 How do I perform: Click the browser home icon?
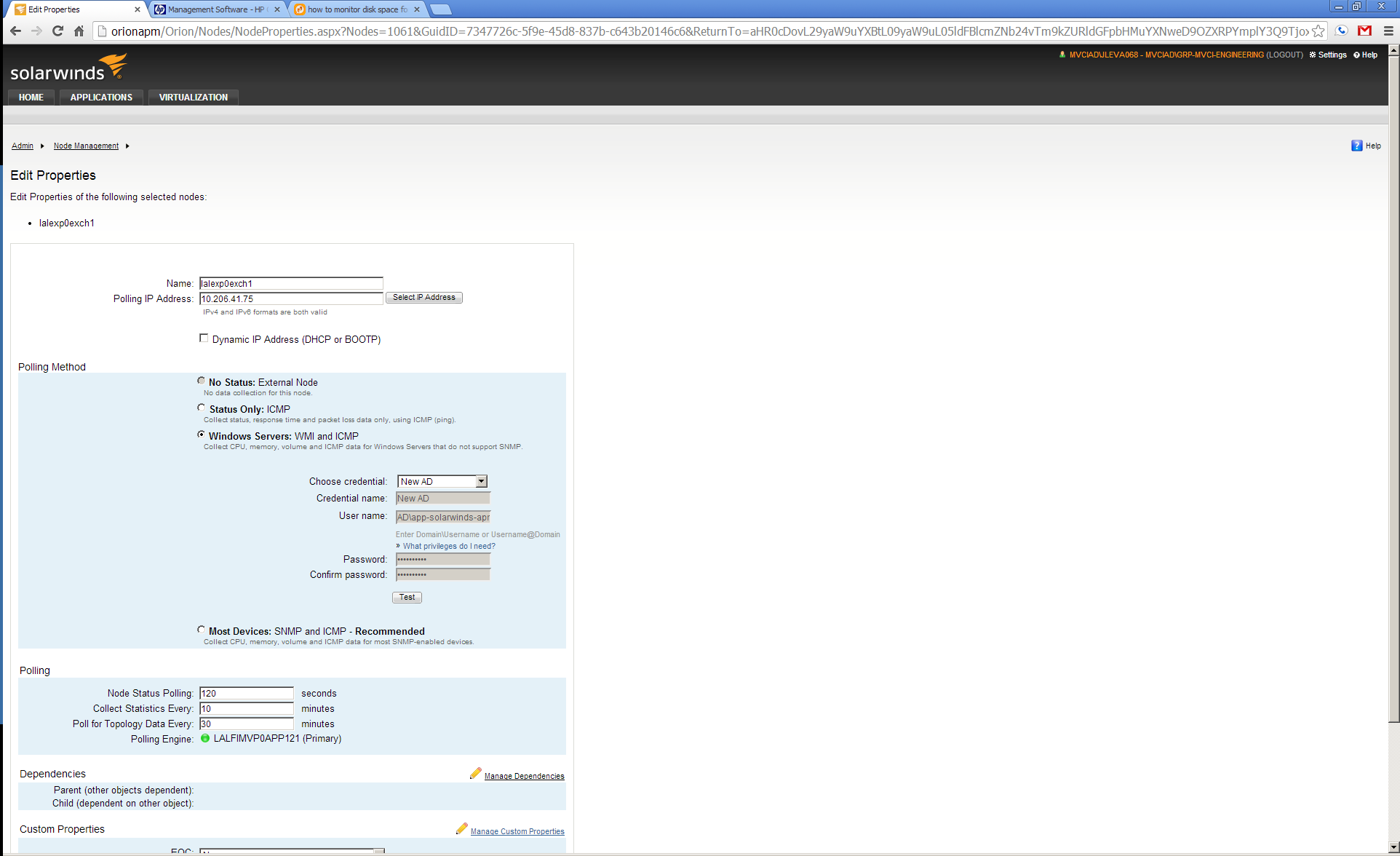click(x=79, y=31)
